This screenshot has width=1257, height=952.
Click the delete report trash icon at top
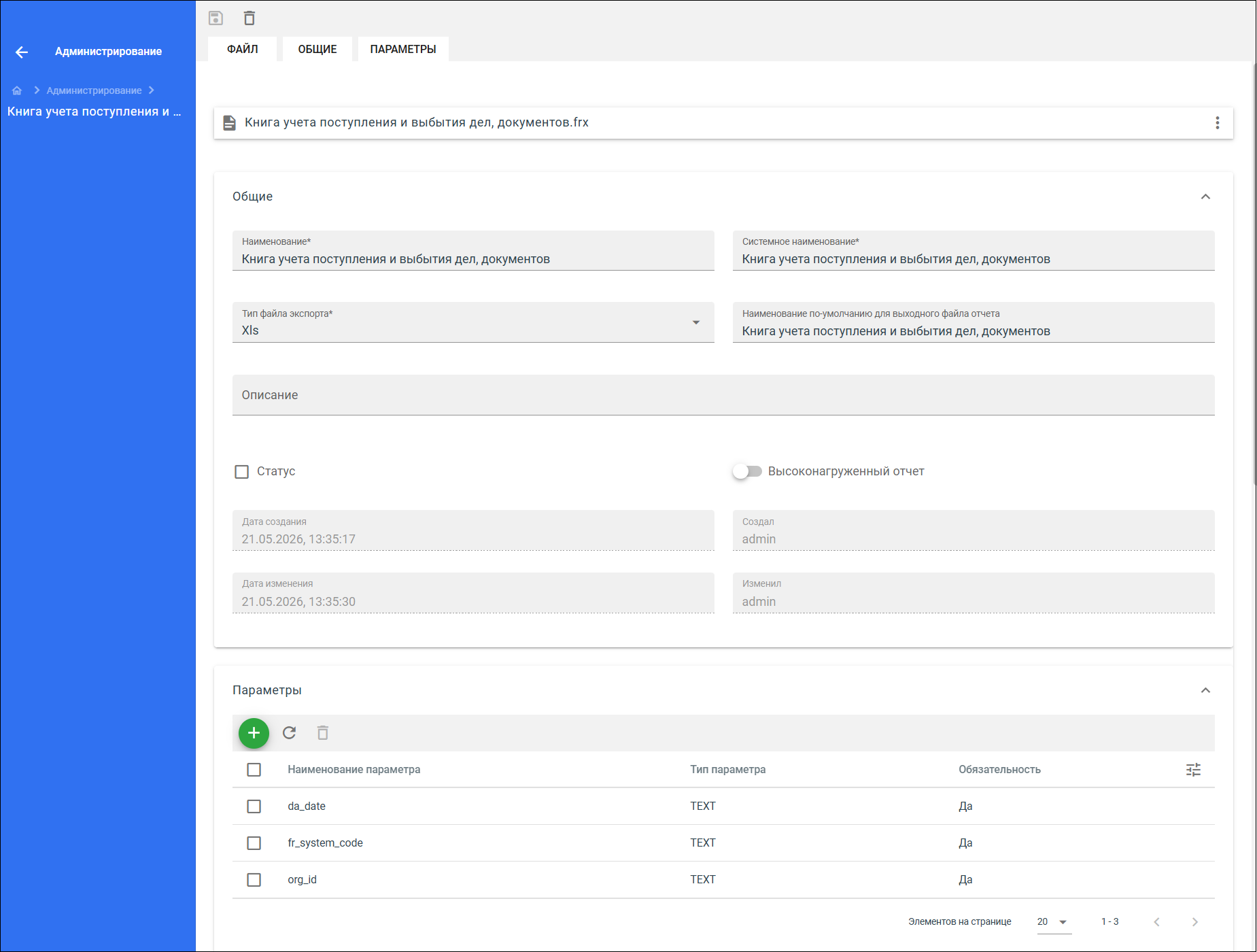coord(249,18)
